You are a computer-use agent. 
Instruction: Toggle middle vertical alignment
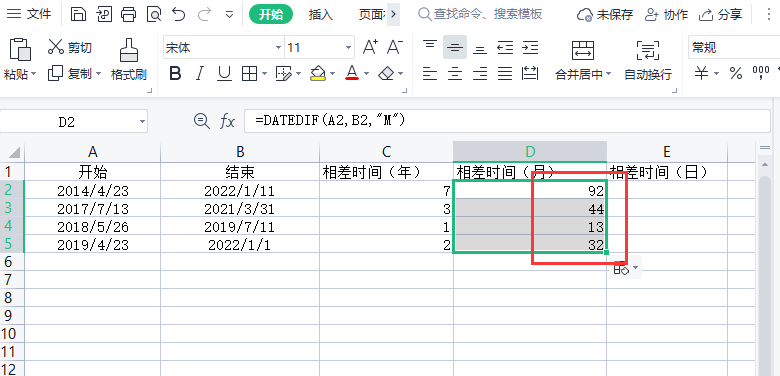tap(455, 48)
